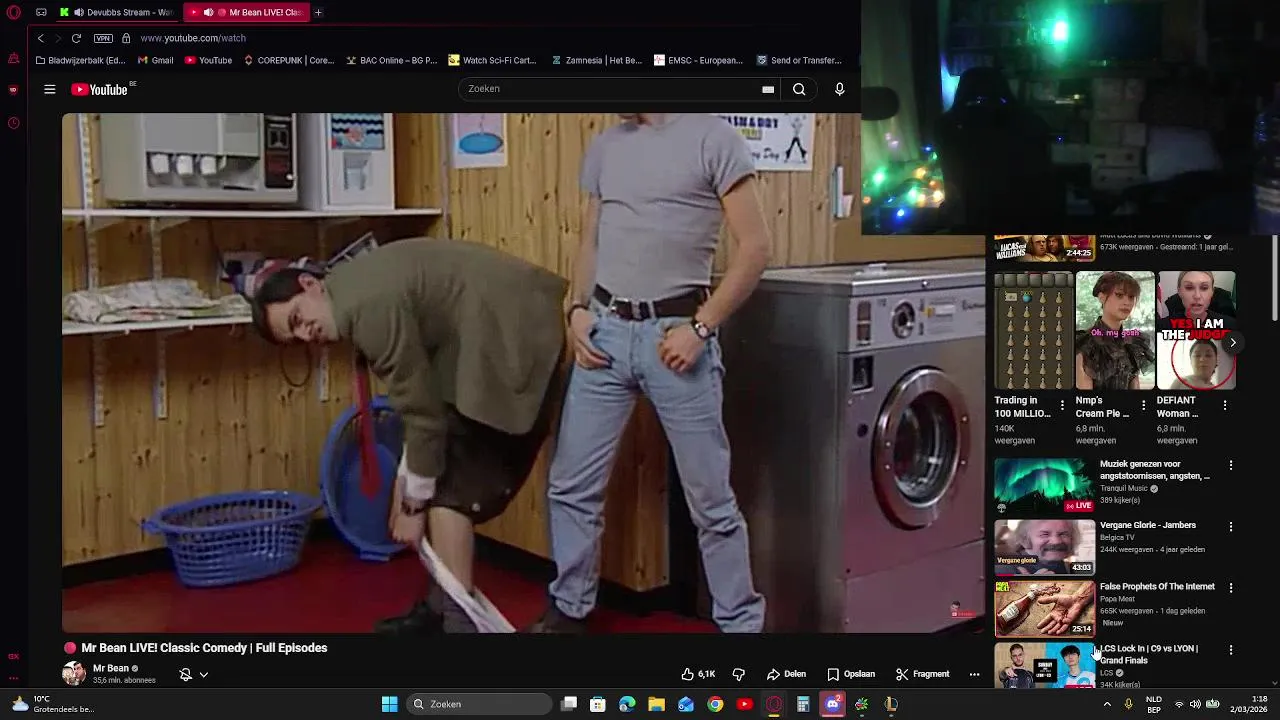
Task: Open options for Nmp's Cream Pie short
Action: tap(1143, 405)
